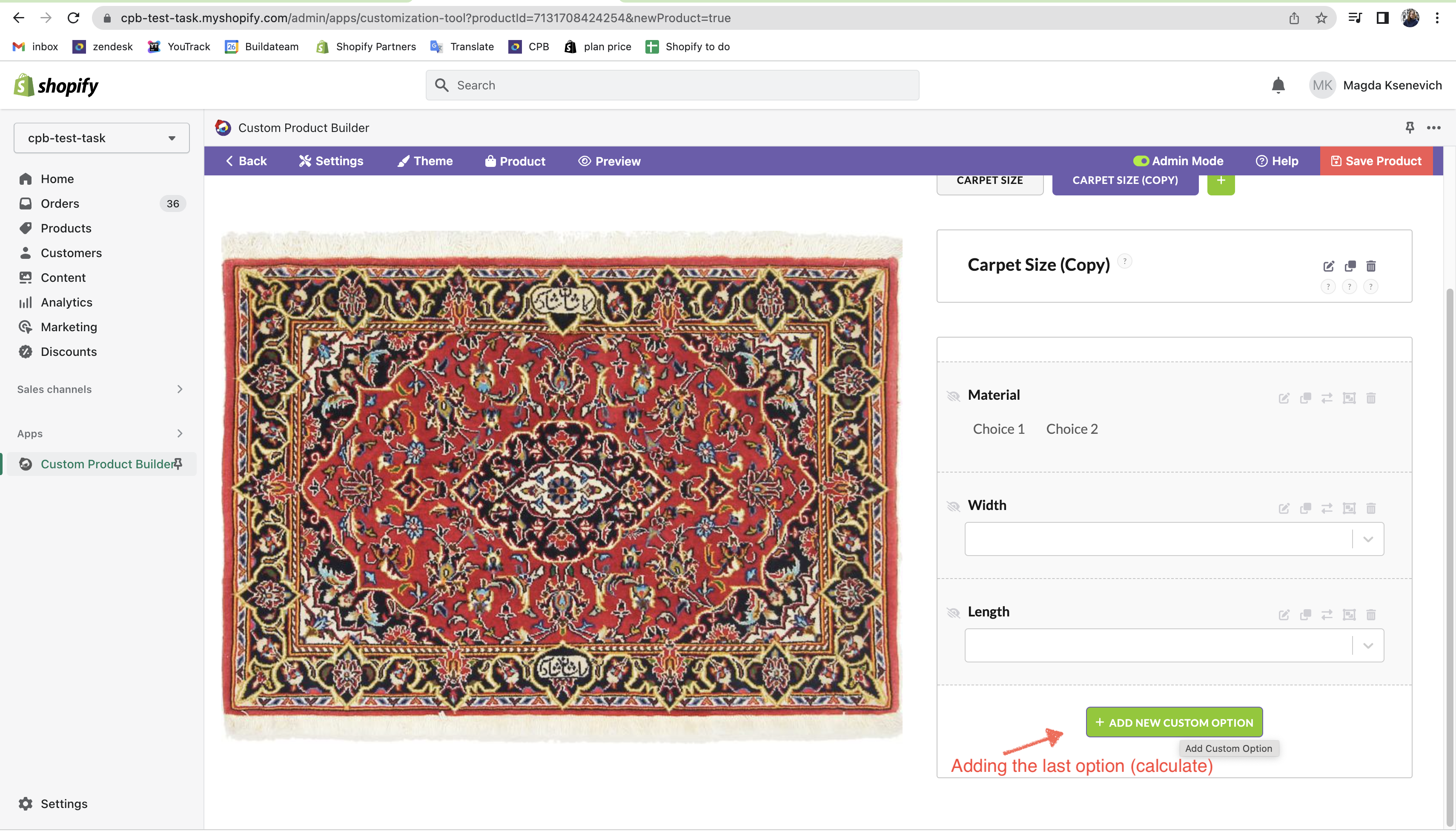Screen dimensions: 1456x831
Task: Open Magda Ksenevich account menu
Action: 1376,85
